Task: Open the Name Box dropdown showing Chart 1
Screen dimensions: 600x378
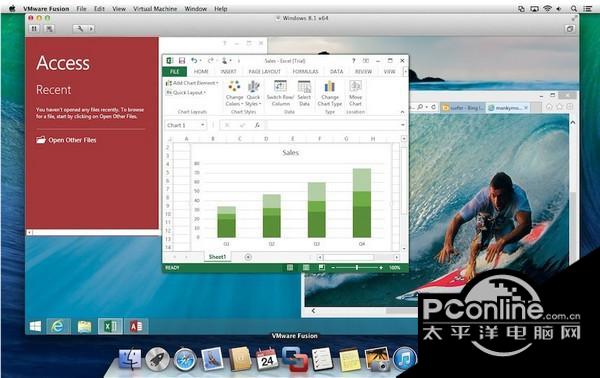Action: click(202, 125)
